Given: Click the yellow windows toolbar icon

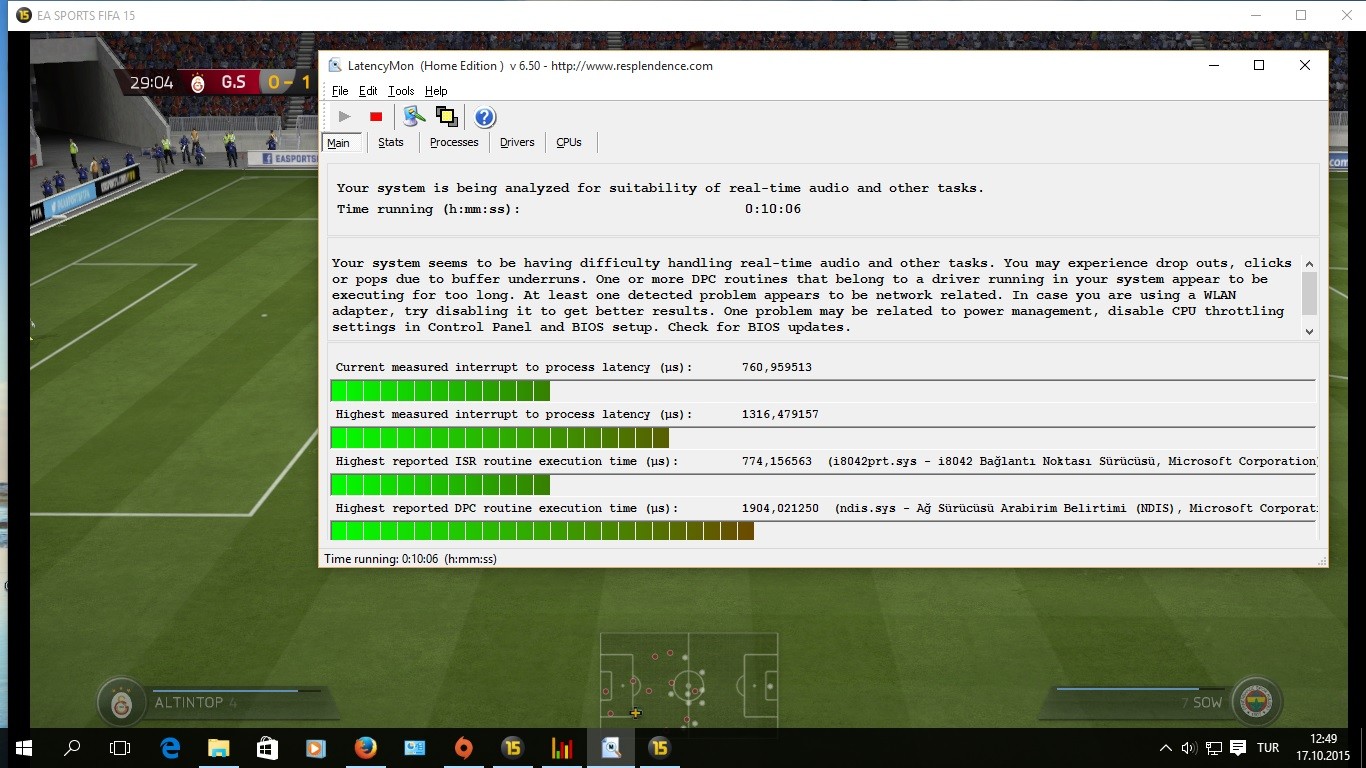Looking at the screenshot, I should pyautogui.click(x=447, y=117).
